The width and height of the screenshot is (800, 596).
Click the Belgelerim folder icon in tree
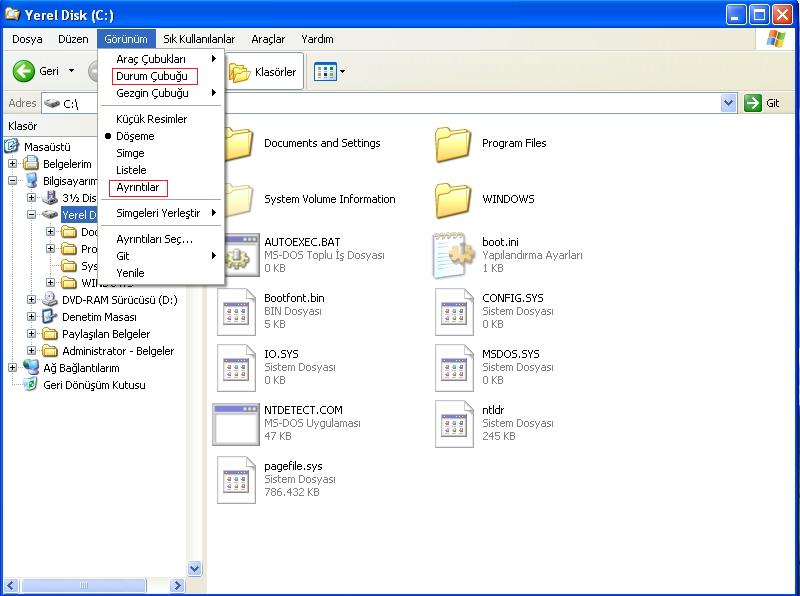(x=31, y=163)
